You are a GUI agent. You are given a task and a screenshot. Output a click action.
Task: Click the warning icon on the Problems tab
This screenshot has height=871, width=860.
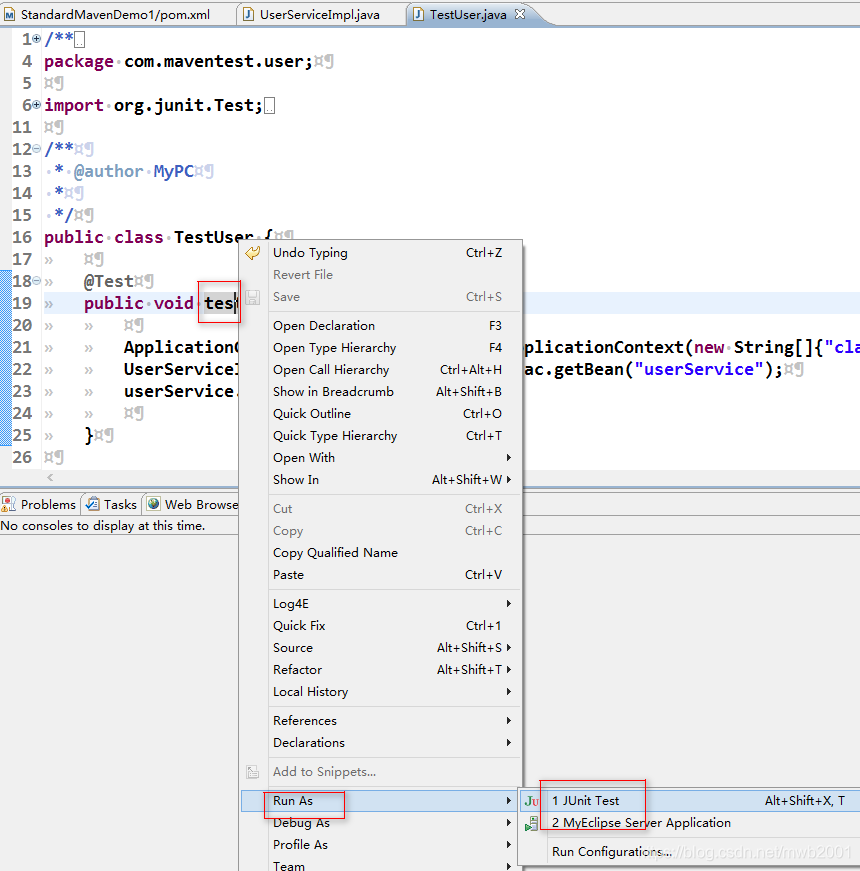(x=7, y=504)
